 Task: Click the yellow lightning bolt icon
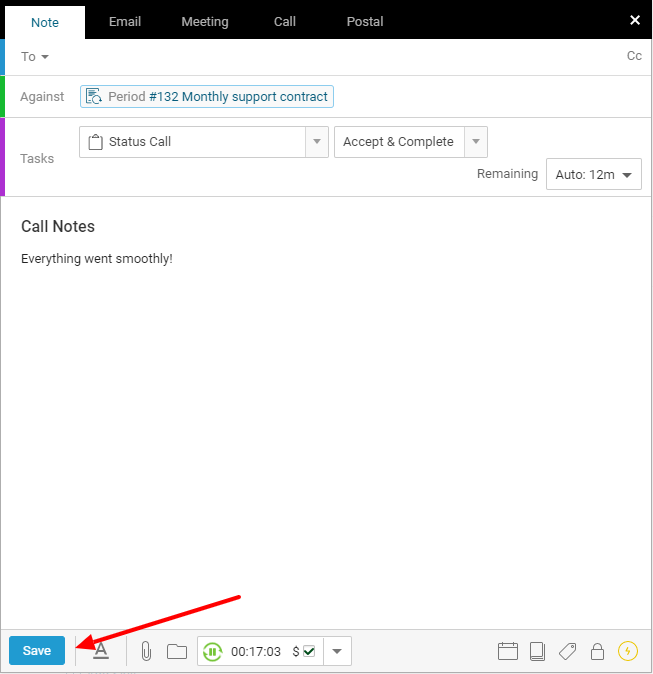point(628,652)
